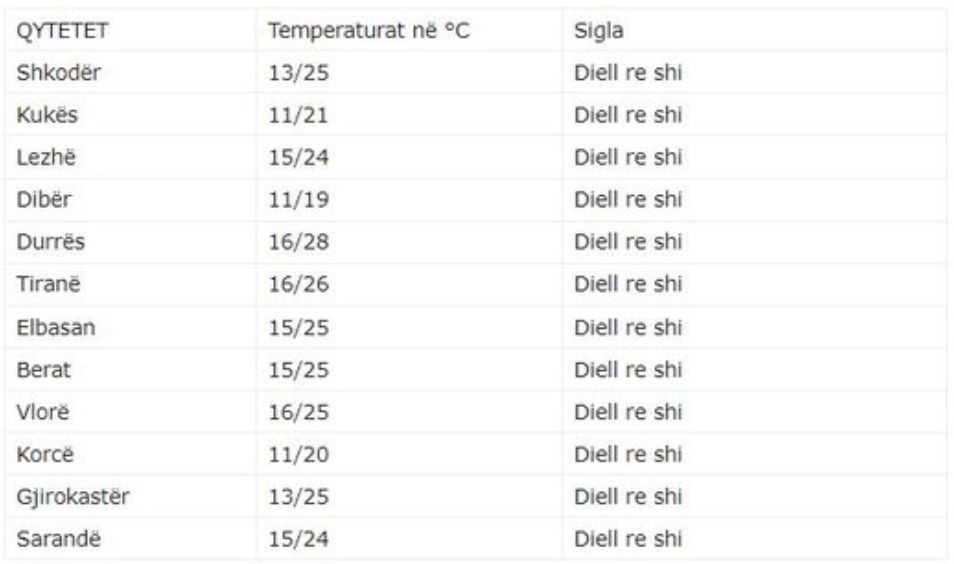Click the 16/26 temperature for Tiranë
This screenshot has height=564, width=954.
pos(297,285)
